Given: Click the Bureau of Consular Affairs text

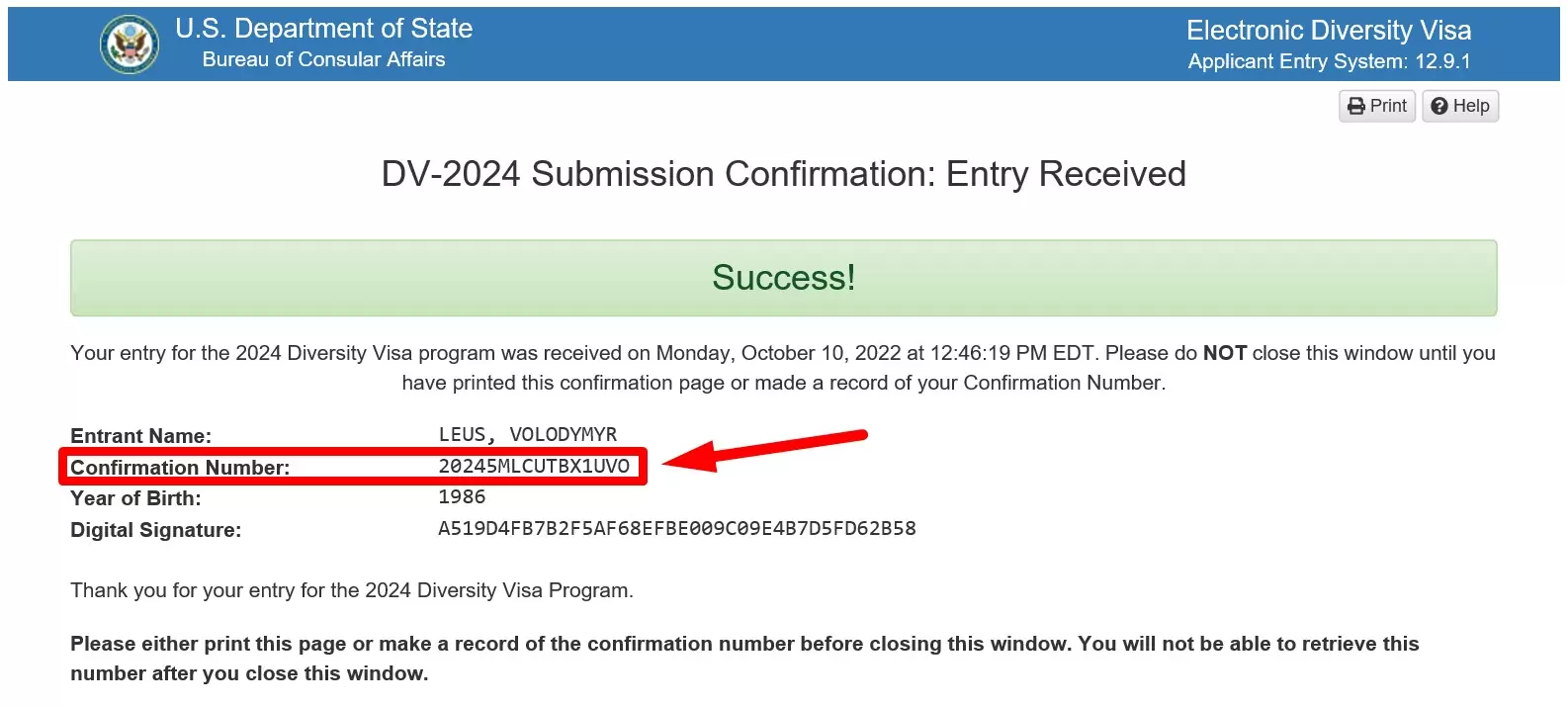Looking at the screenshot, I should pos(323,59).
